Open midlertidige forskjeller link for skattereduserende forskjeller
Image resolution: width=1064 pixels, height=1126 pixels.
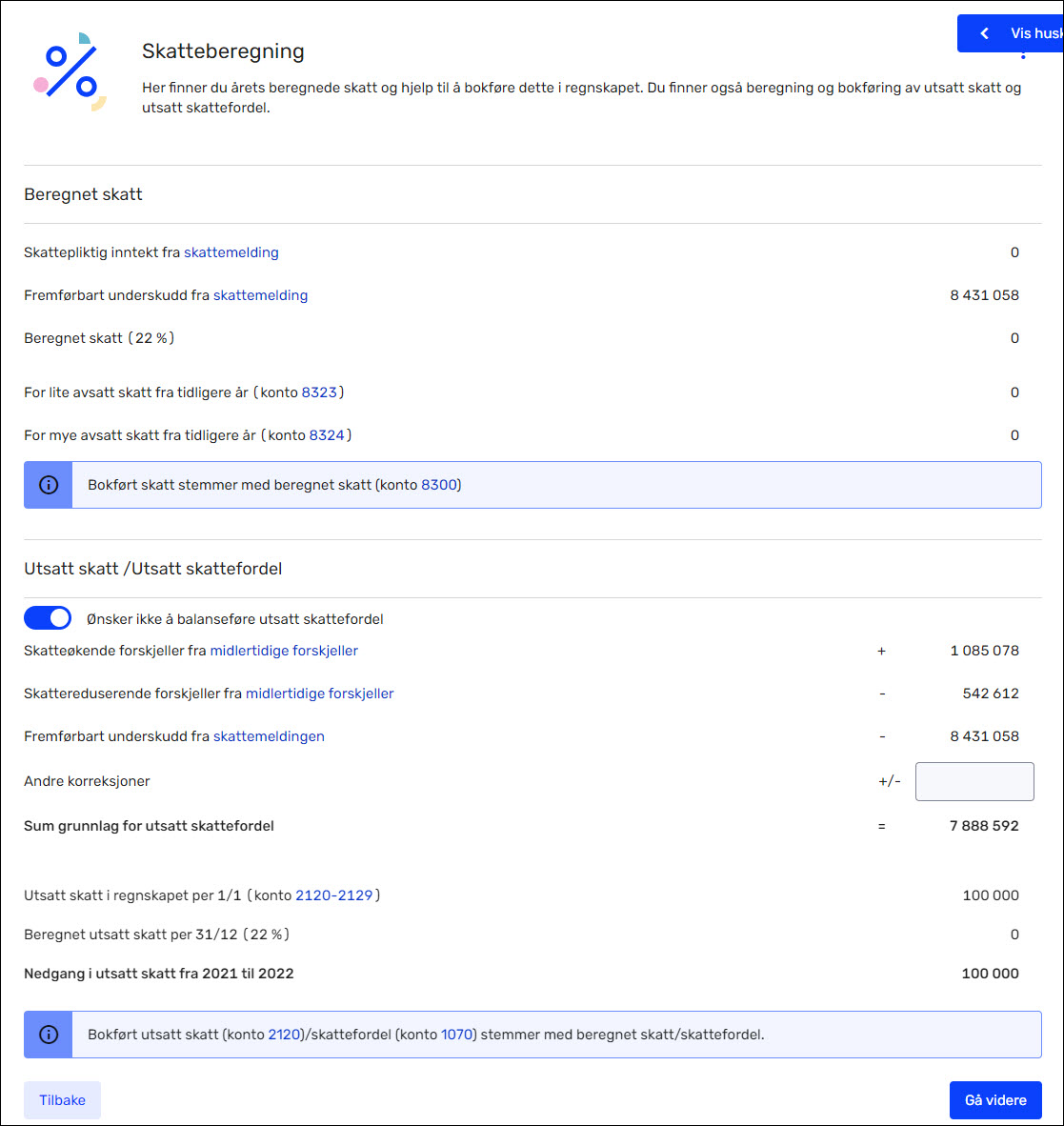coord(319,694)
